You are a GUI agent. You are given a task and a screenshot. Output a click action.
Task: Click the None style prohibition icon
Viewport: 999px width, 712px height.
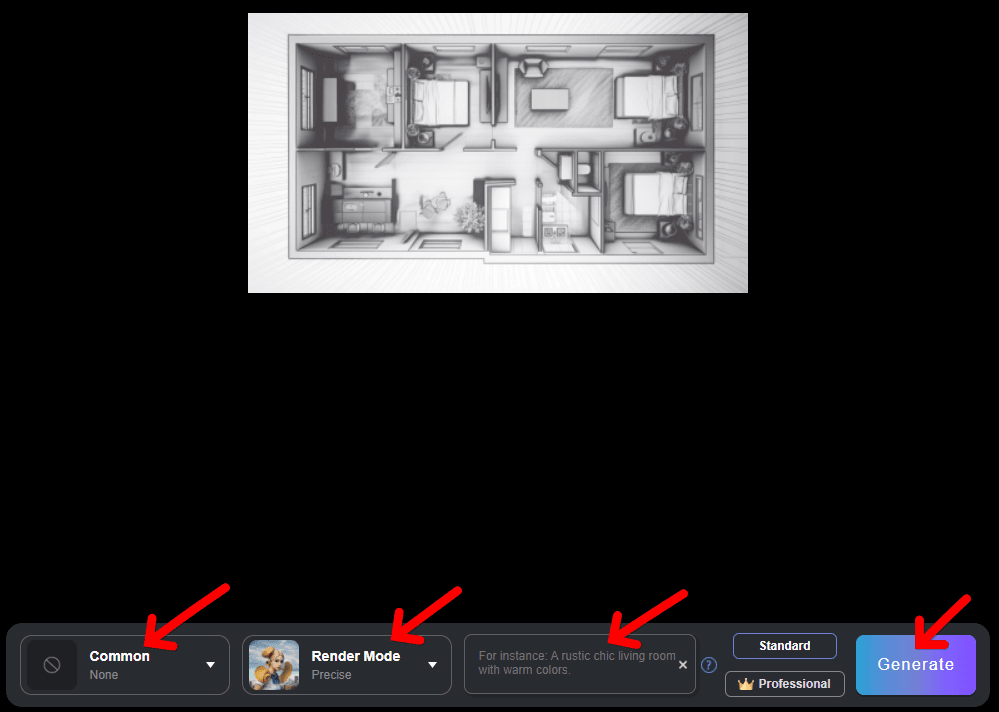[x=52, y=665]
